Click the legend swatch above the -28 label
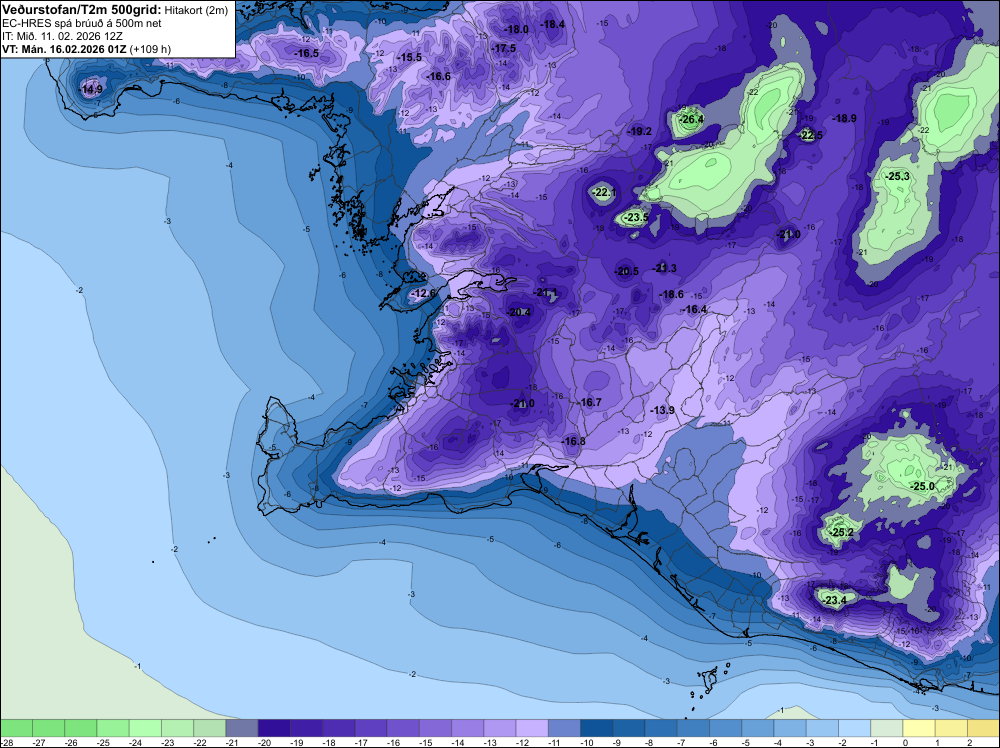This screenshot has height=748, width=1000. coord(17,728)
